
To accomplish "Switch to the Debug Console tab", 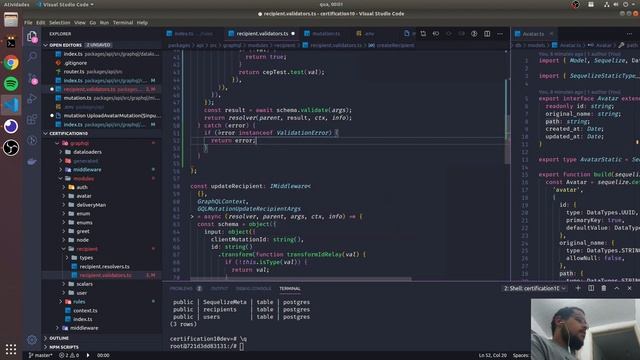I will point(253,288).
